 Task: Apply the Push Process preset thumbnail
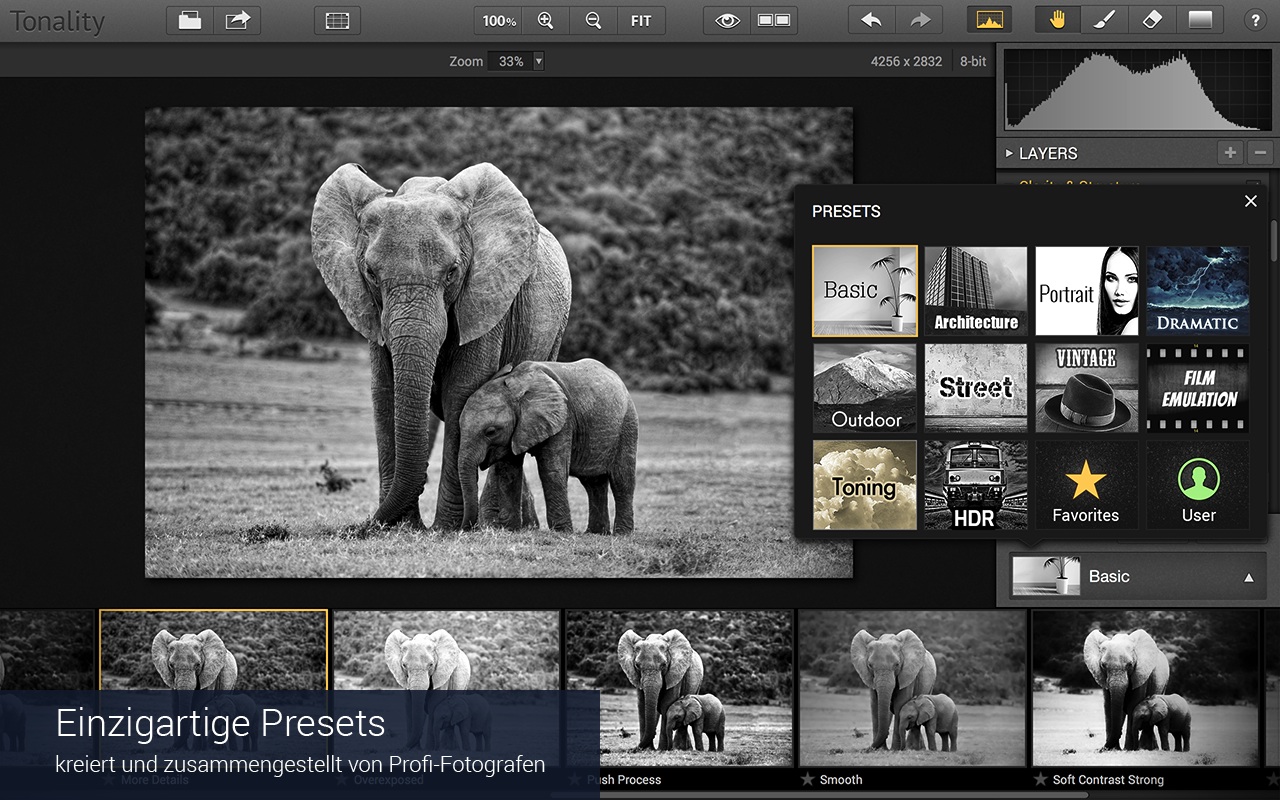point(680,688)
